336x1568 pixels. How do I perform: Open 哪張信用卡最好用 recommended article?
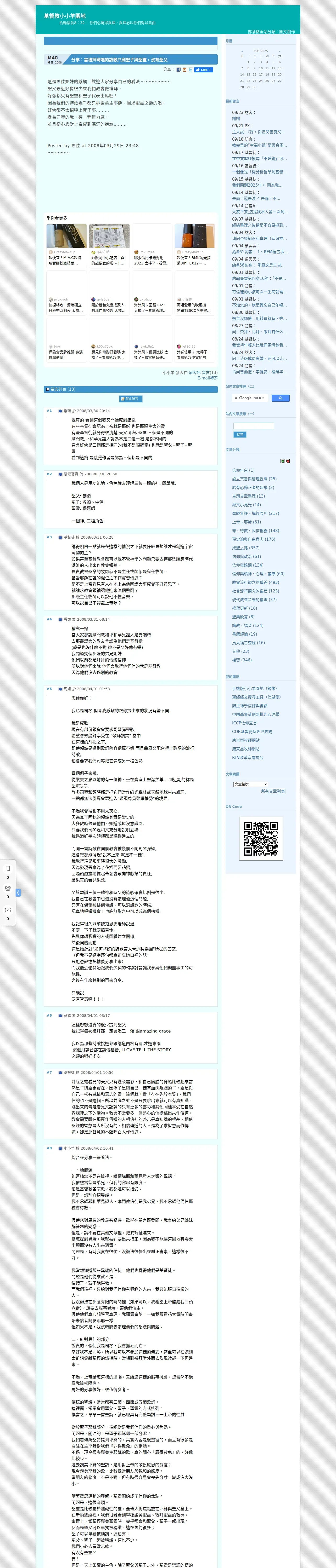(152, 261)
